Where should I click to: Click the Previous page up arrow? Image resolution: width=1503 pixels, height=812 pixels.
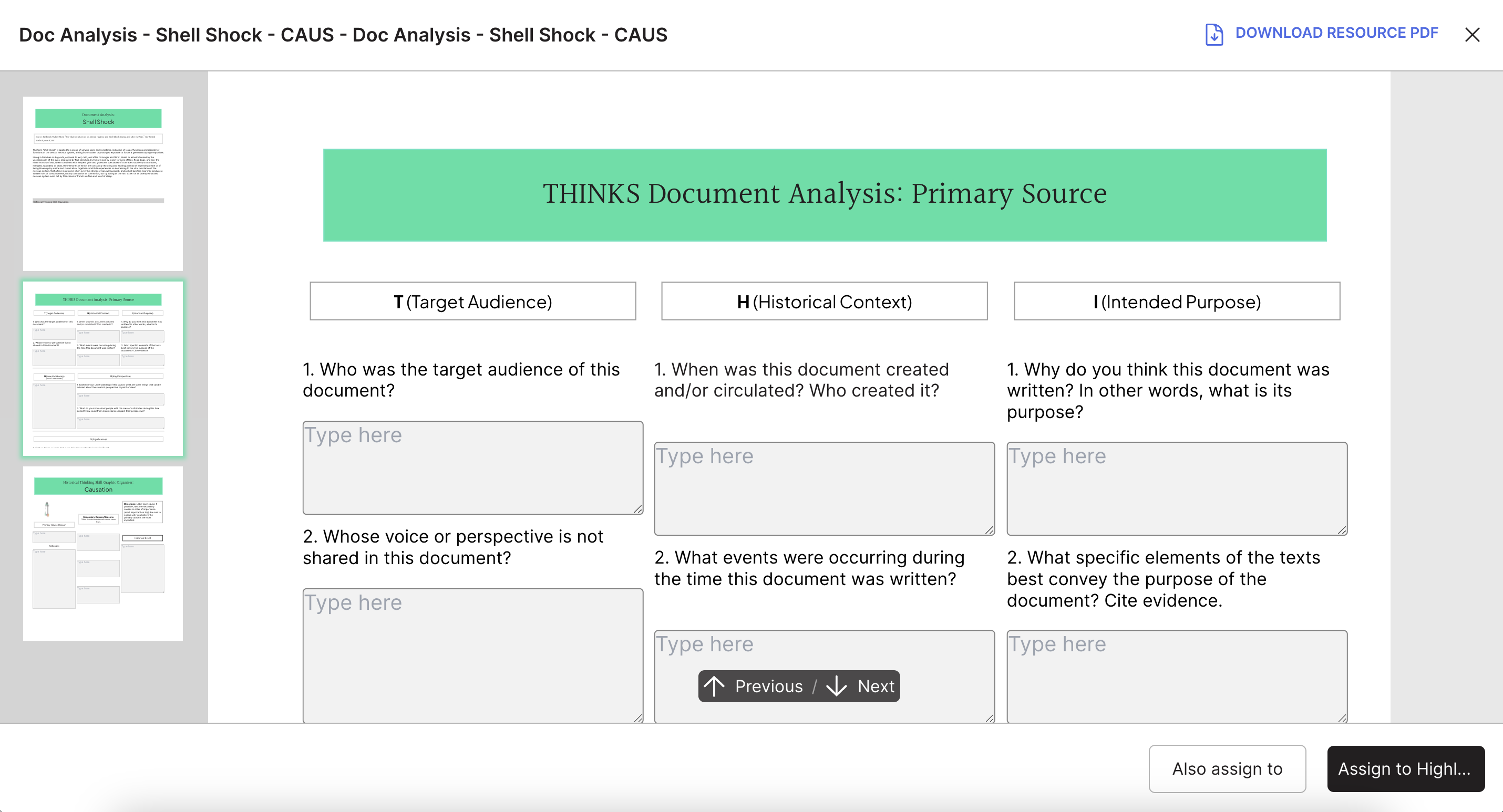click(x=714, y=686)
